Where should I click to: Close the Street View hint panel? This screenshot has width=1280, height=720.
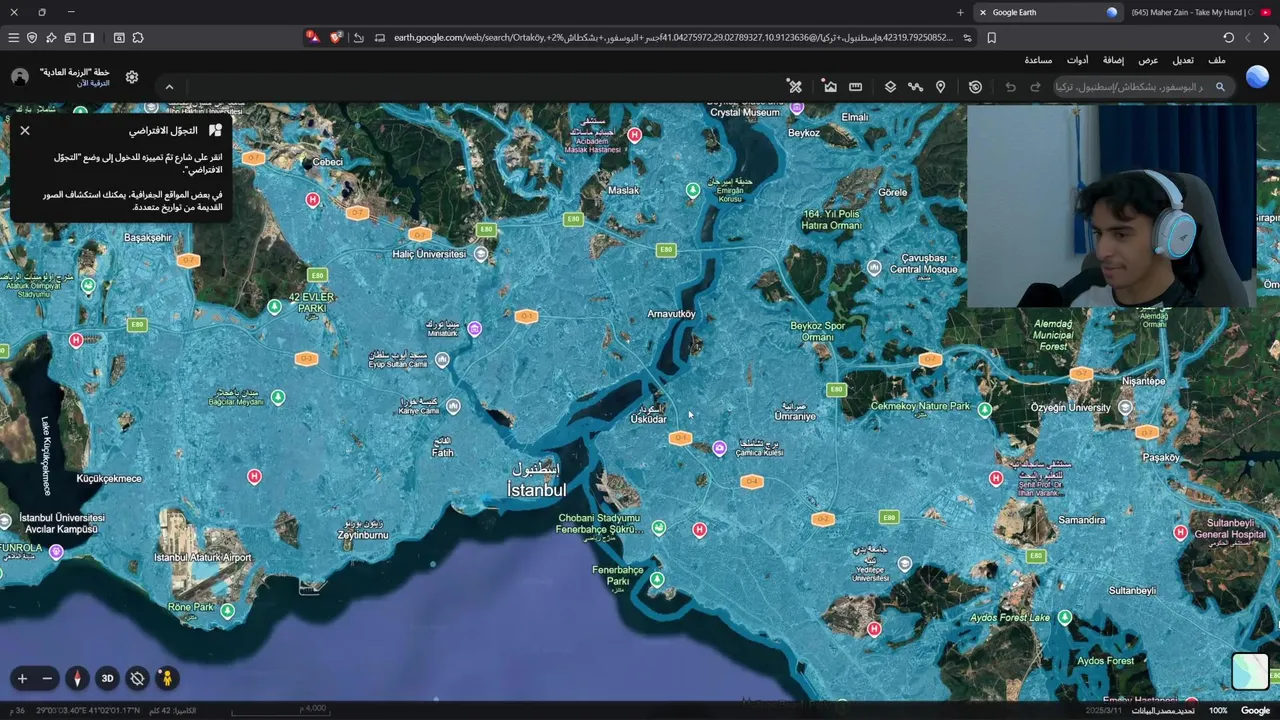[x=25, y=130]
